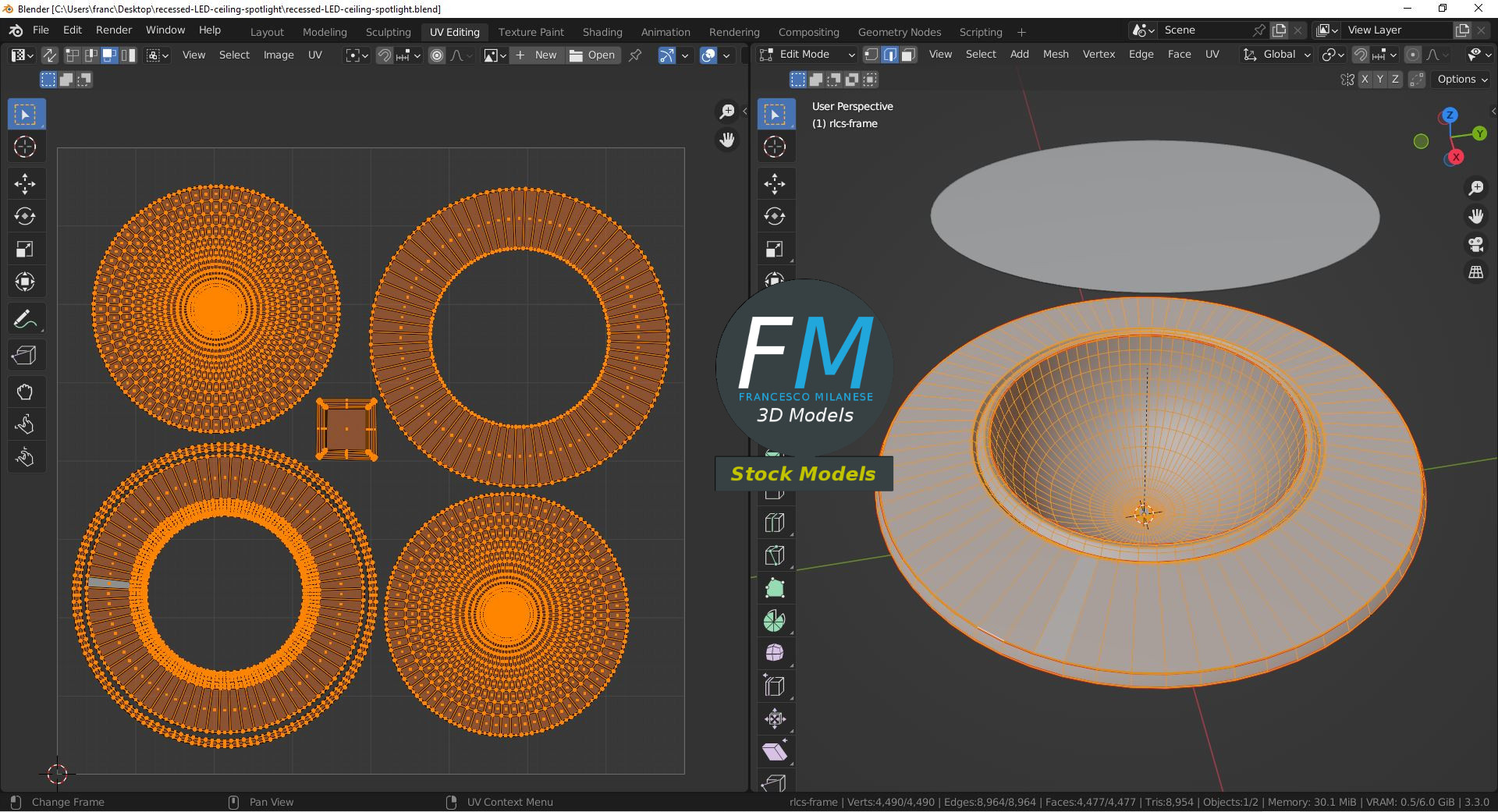Viewport: 1498px width, 812px height.
Task: Click the New image button
Action: [x=537, y=55]
